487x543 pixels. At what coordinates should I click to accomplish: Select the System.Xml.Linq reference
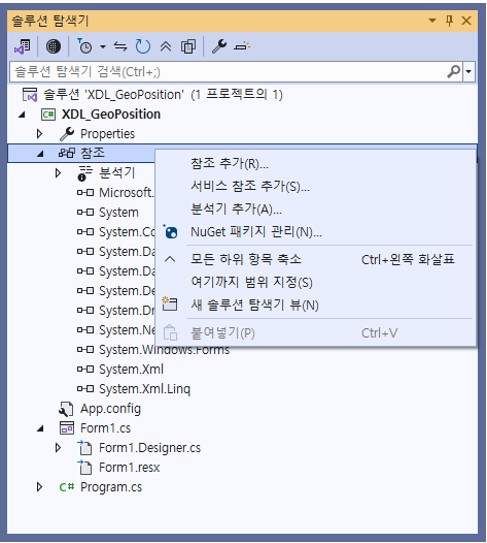tap(144, 389)
